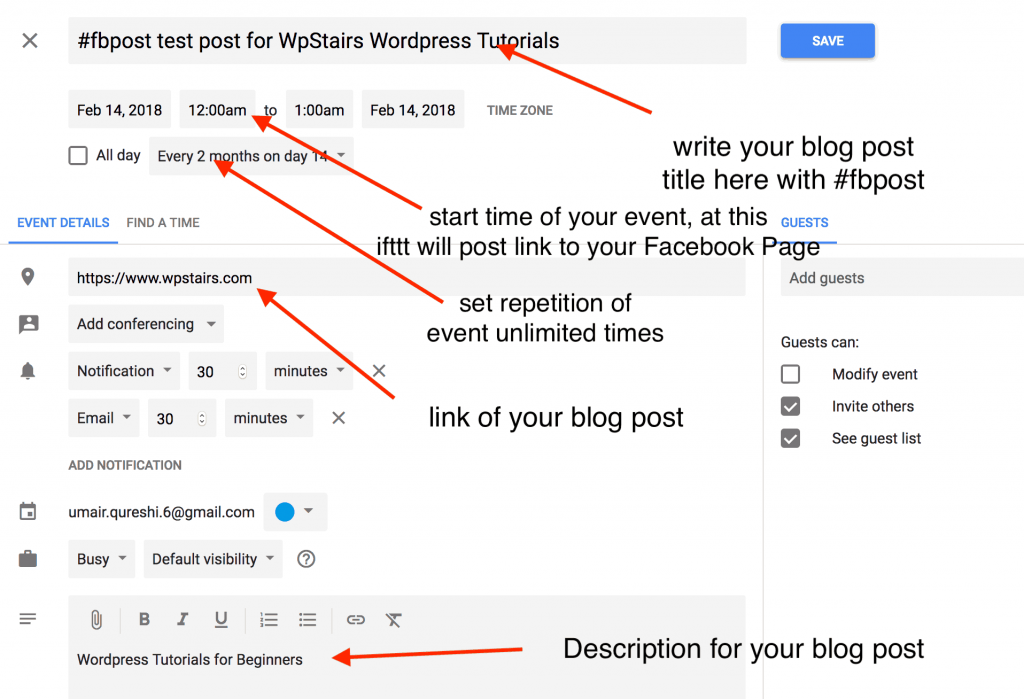
Task: Click the event title field #fbpost
Action: click(407, 41)
